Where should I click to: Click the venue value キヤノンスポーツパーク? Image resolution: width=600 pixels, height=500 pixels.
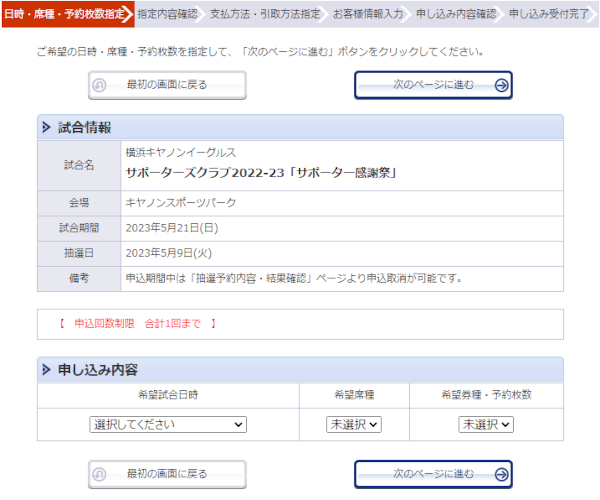(x=181, y=203)
